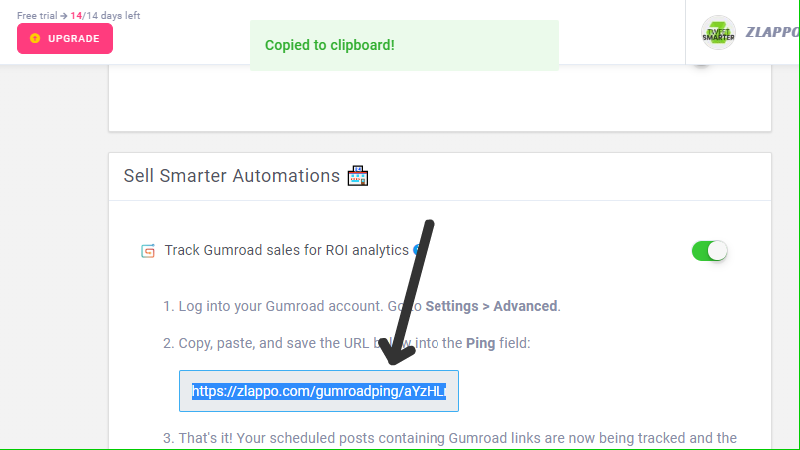Click the bold Ping word in step two
The height and width of the screenshot is (450, 800).
tap(481, 343)
